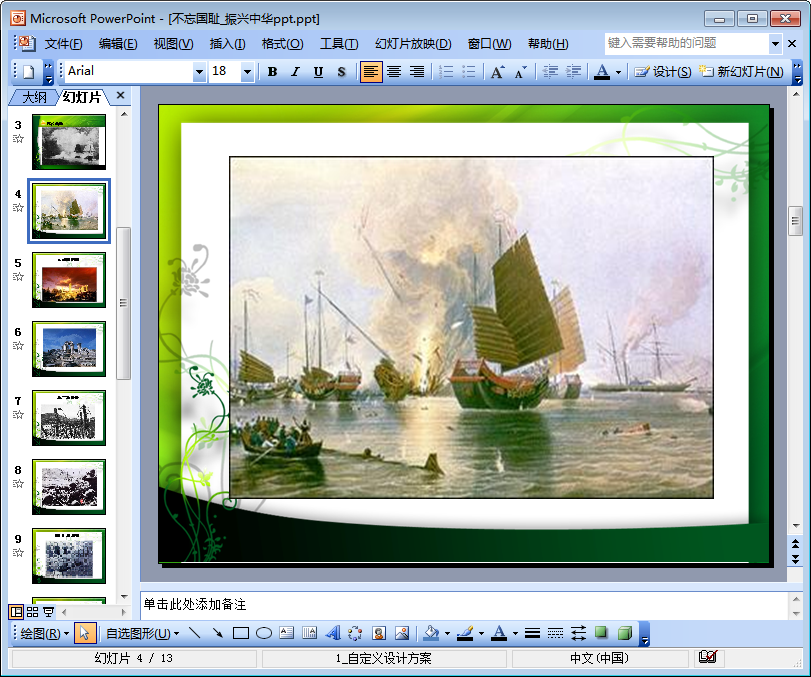Select Align Right alignment
The width and height of the screenshot is (811, 677).
417,72
